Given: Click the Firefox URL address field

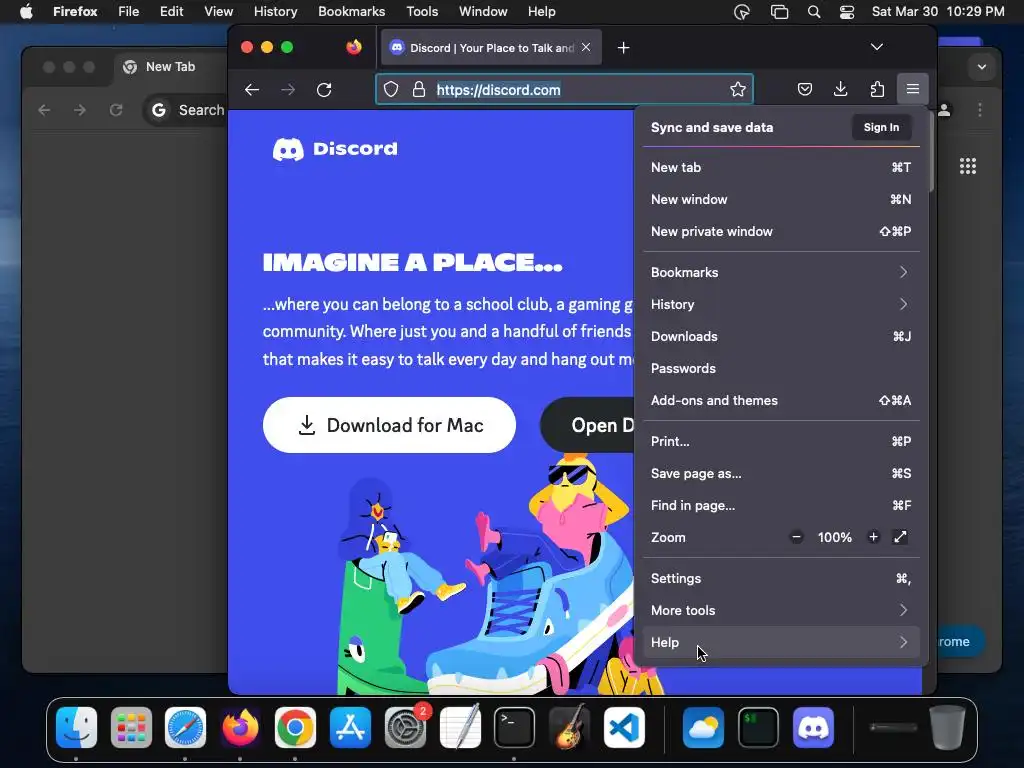Looking at the screenshot, I should click(x=564, y=89).
